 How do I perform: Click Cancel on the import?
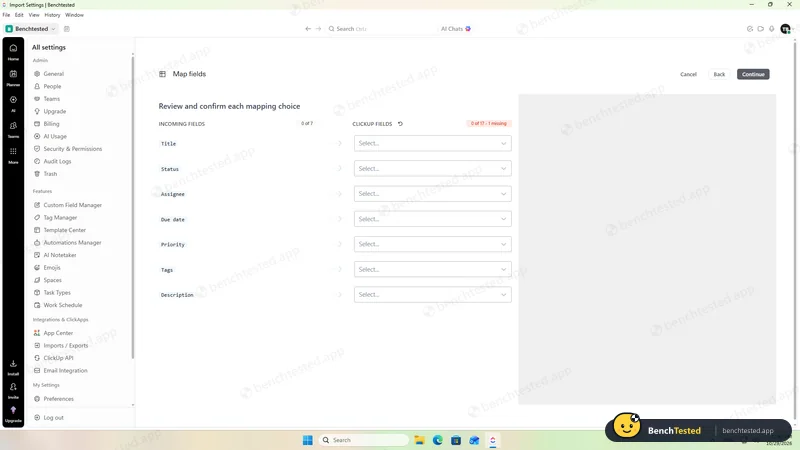[688, 74]
